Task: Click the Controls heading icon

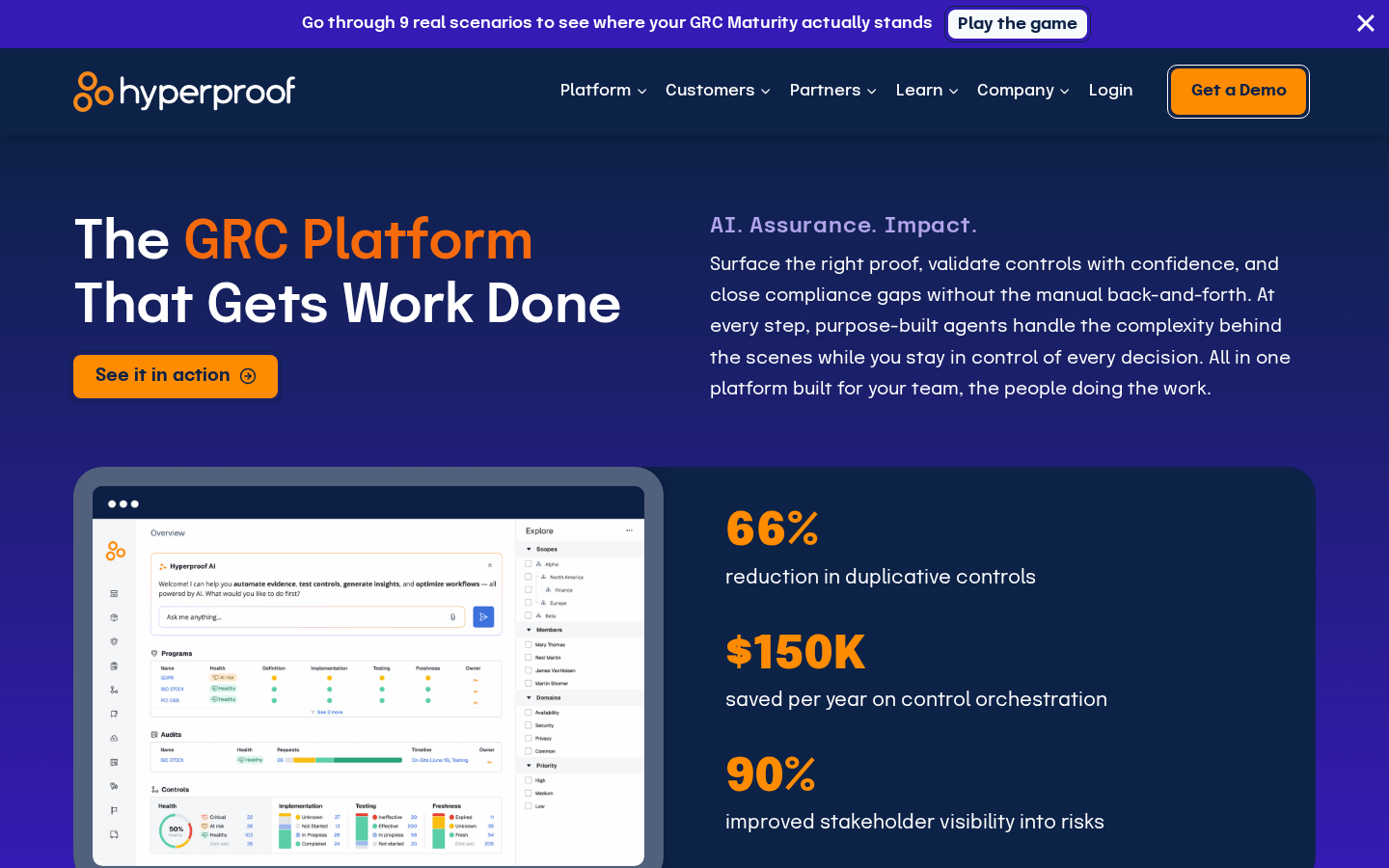Action: [x=154, y=789]
